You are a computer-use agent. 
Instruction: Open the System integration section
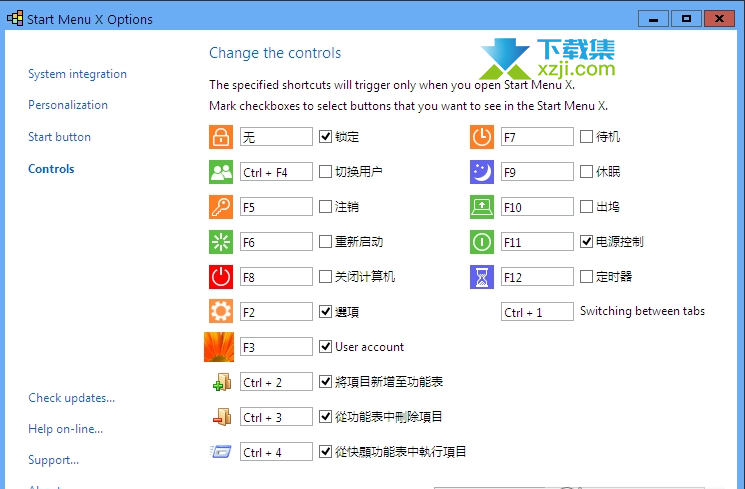pyautogui.click(x=77, y=74)
